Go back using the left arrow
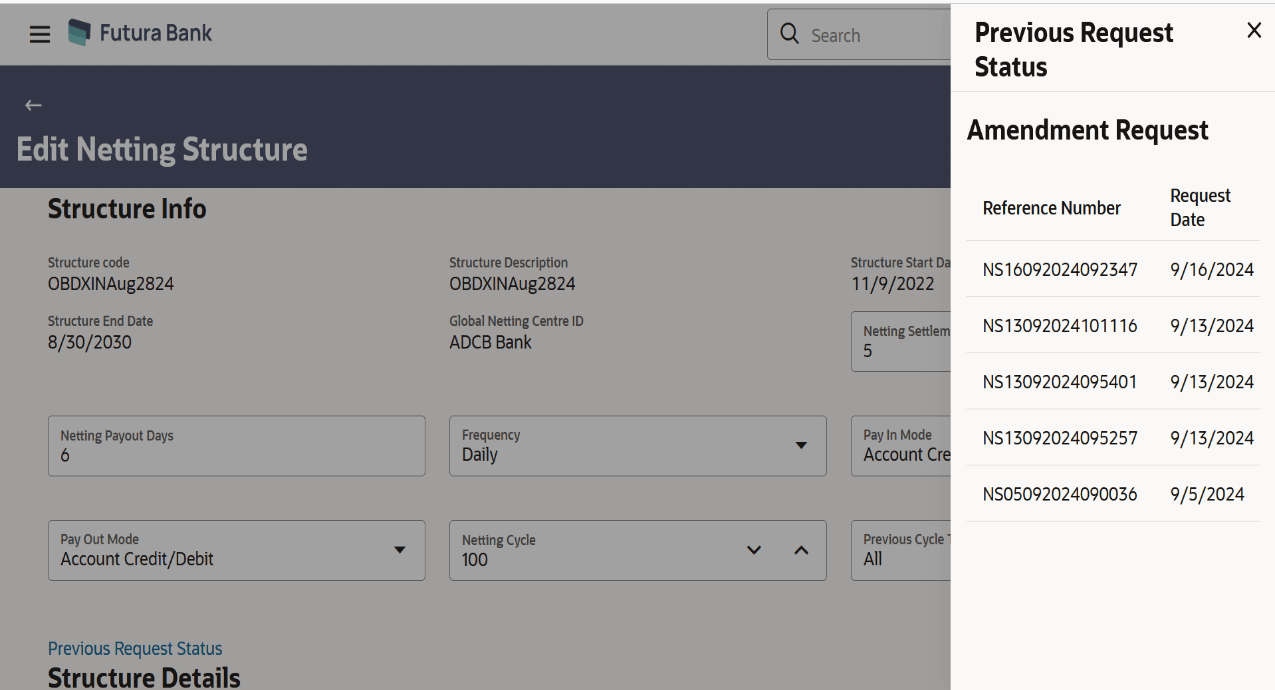 (33, 105)
